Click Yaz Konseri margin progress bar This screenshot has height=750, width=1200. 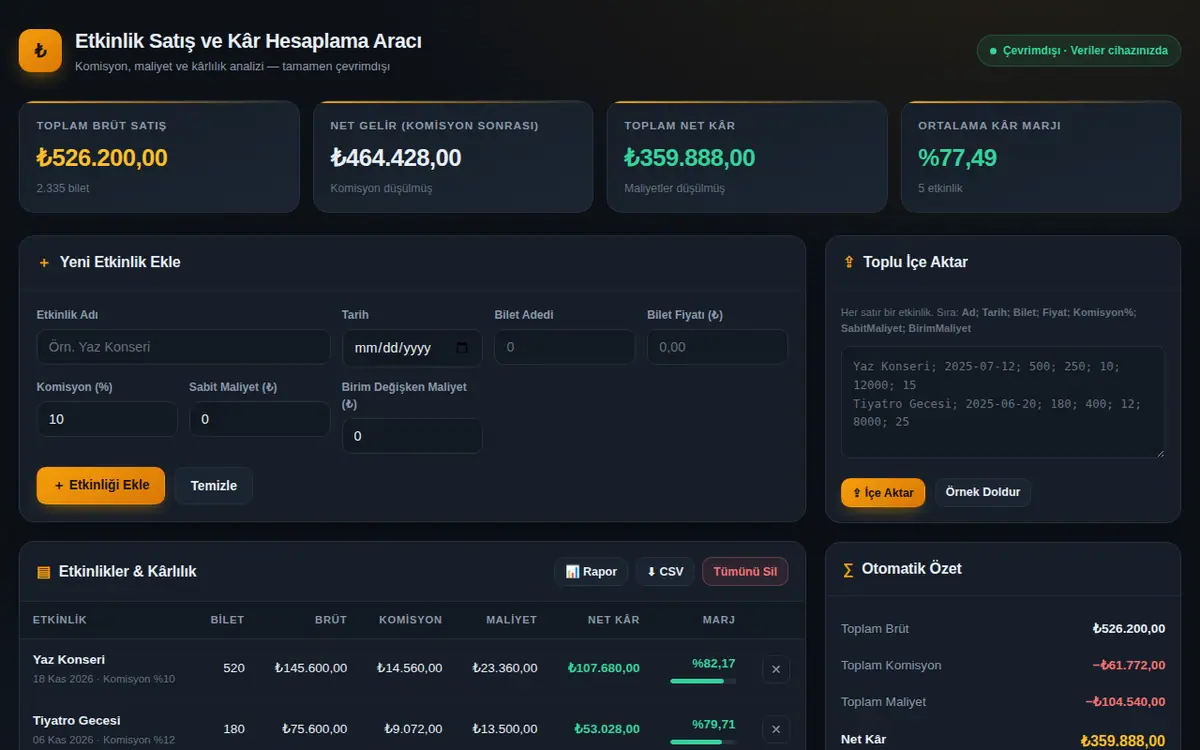pos(703,681)
